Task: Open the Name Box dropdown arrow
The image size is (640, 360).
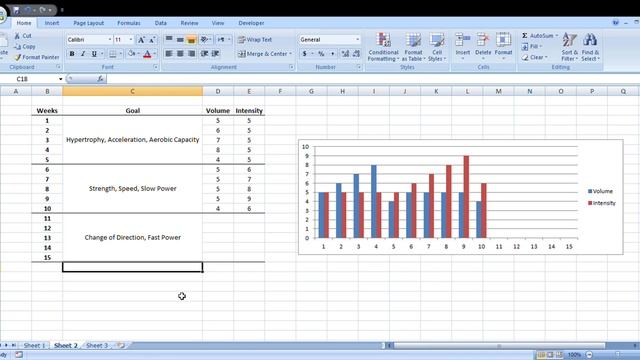Action: [60, 79]
